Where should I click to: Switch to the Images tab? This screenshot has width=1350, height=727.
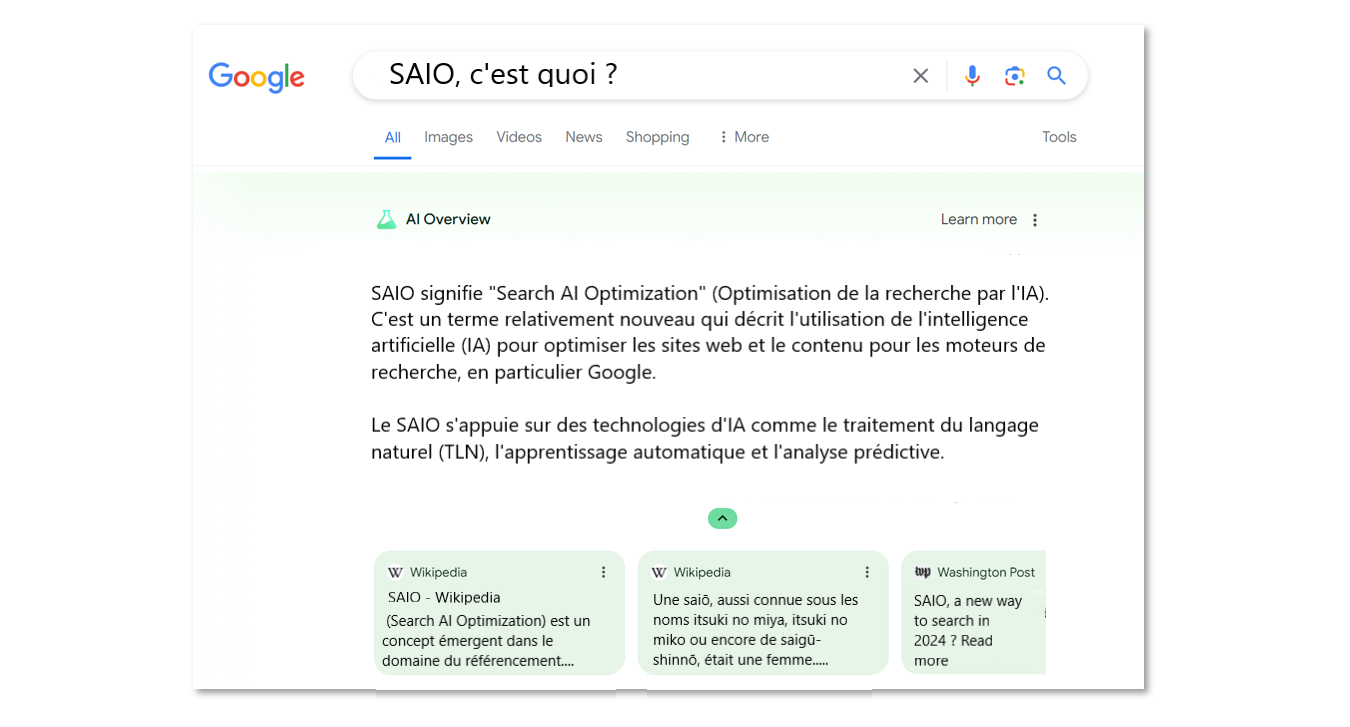point(448,137)
